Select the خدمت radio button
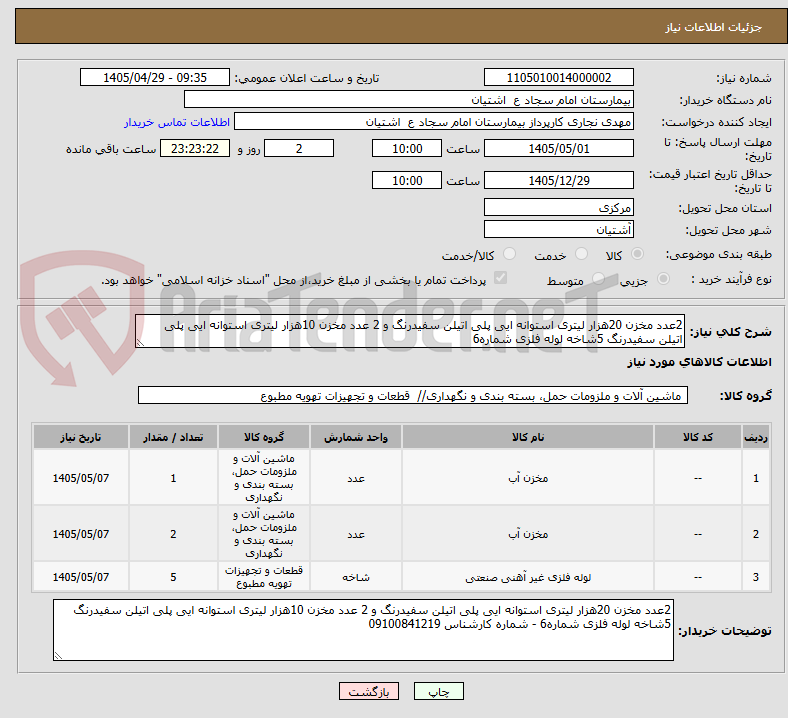 coord(581,254)
